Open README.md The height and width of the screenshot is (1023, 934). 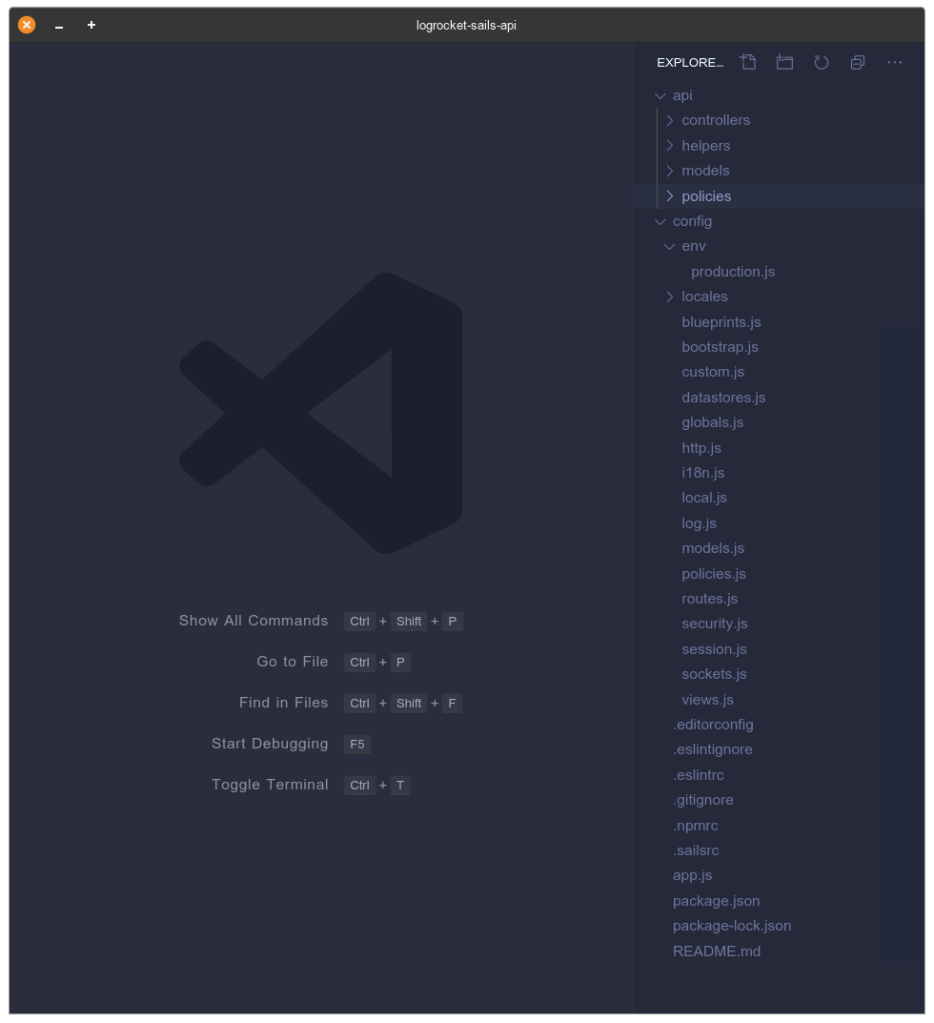pos(716,950)
